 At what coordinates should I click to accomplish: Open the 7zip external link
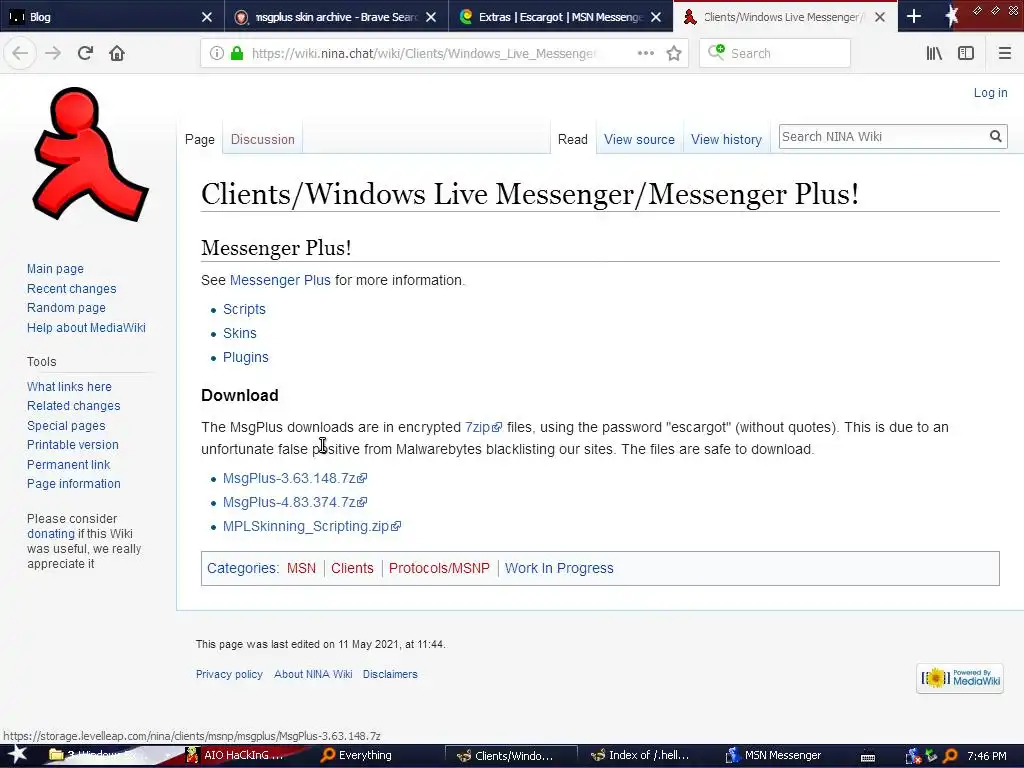[483, 427]
